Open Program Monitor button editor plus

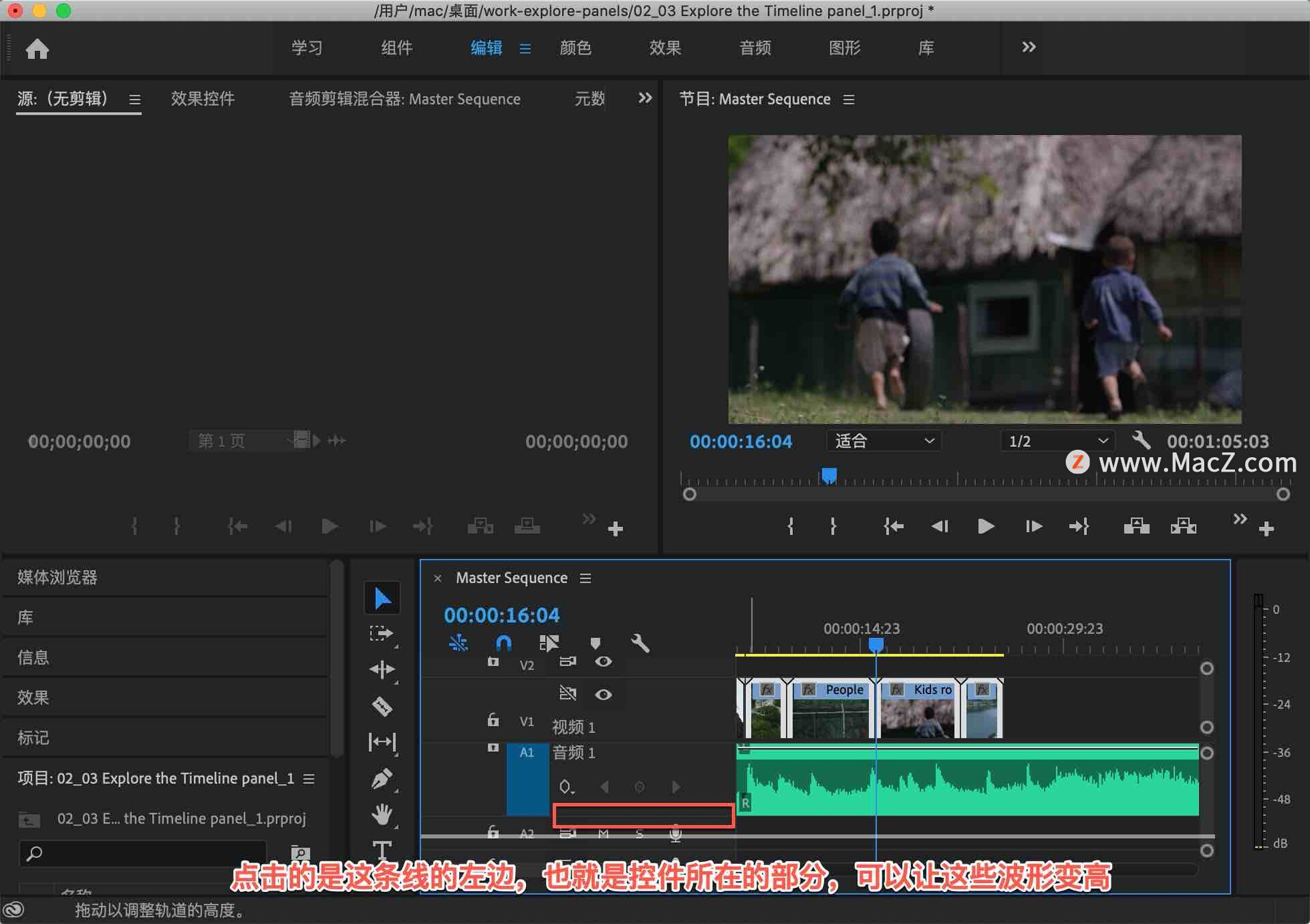[1266, 529]
